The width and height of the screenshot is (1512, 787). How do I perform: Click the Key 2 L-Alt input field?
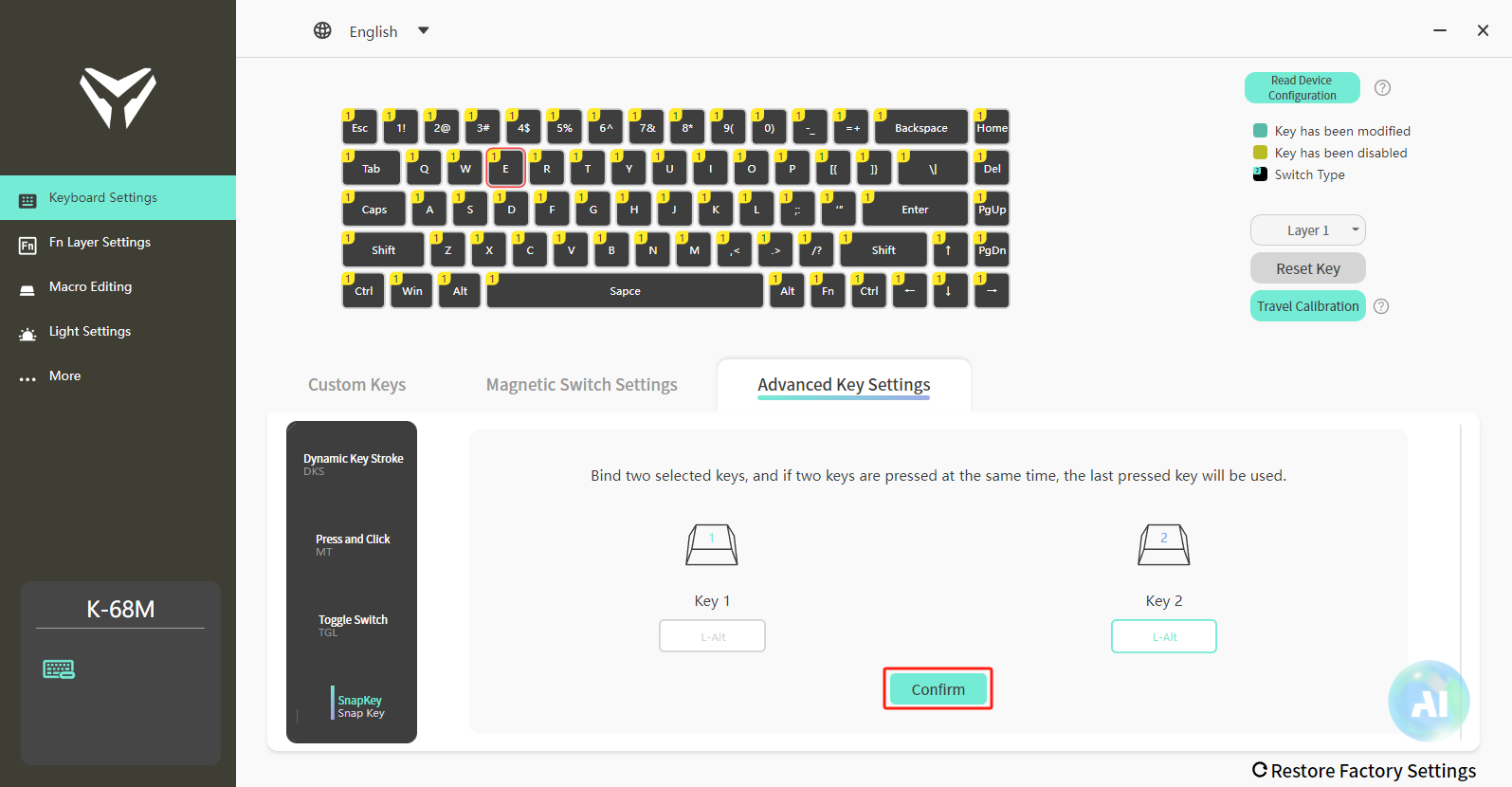click(1163, 636)
